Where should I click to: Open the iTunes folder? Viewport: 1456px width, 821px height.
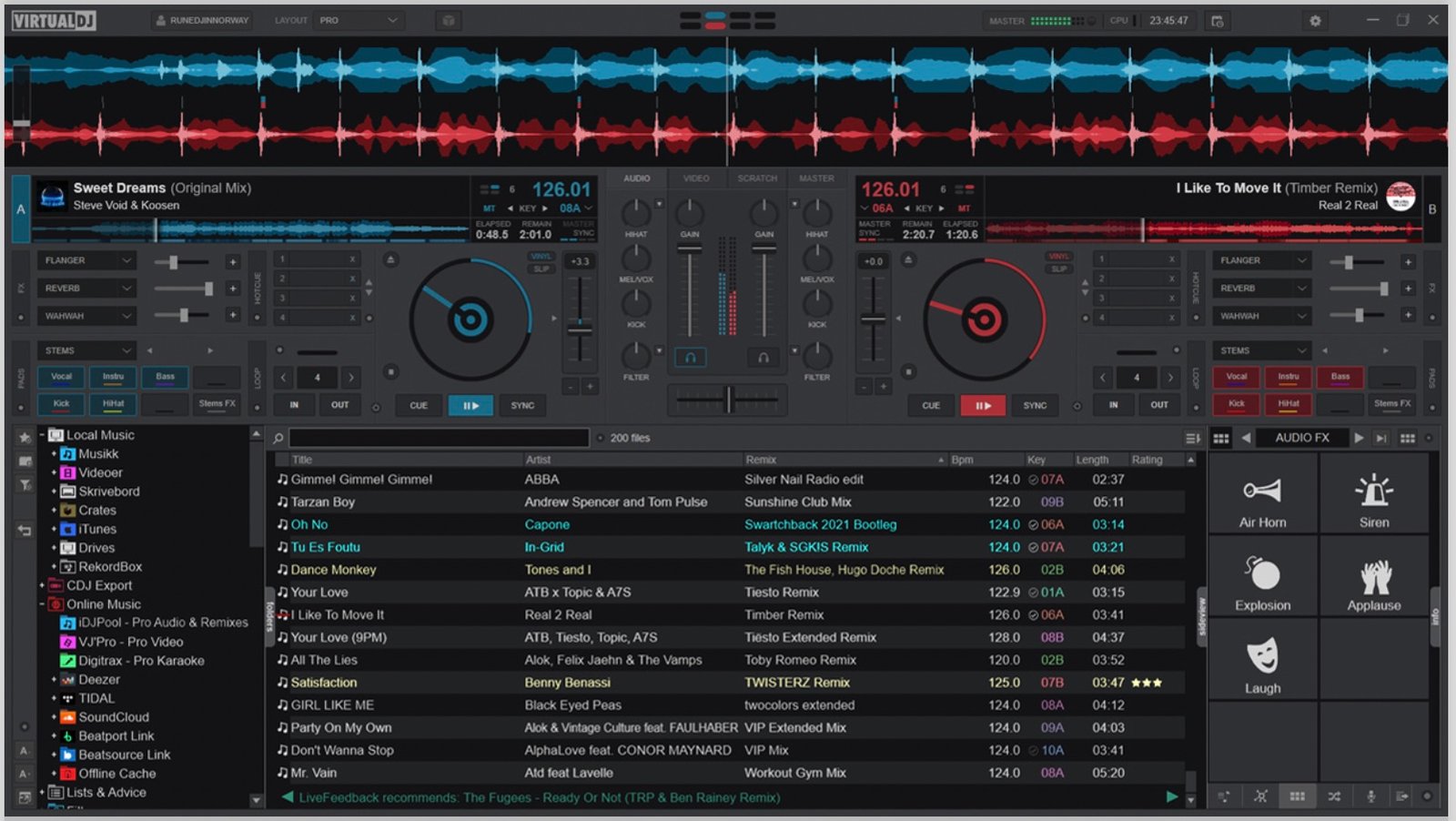point(96,529)
